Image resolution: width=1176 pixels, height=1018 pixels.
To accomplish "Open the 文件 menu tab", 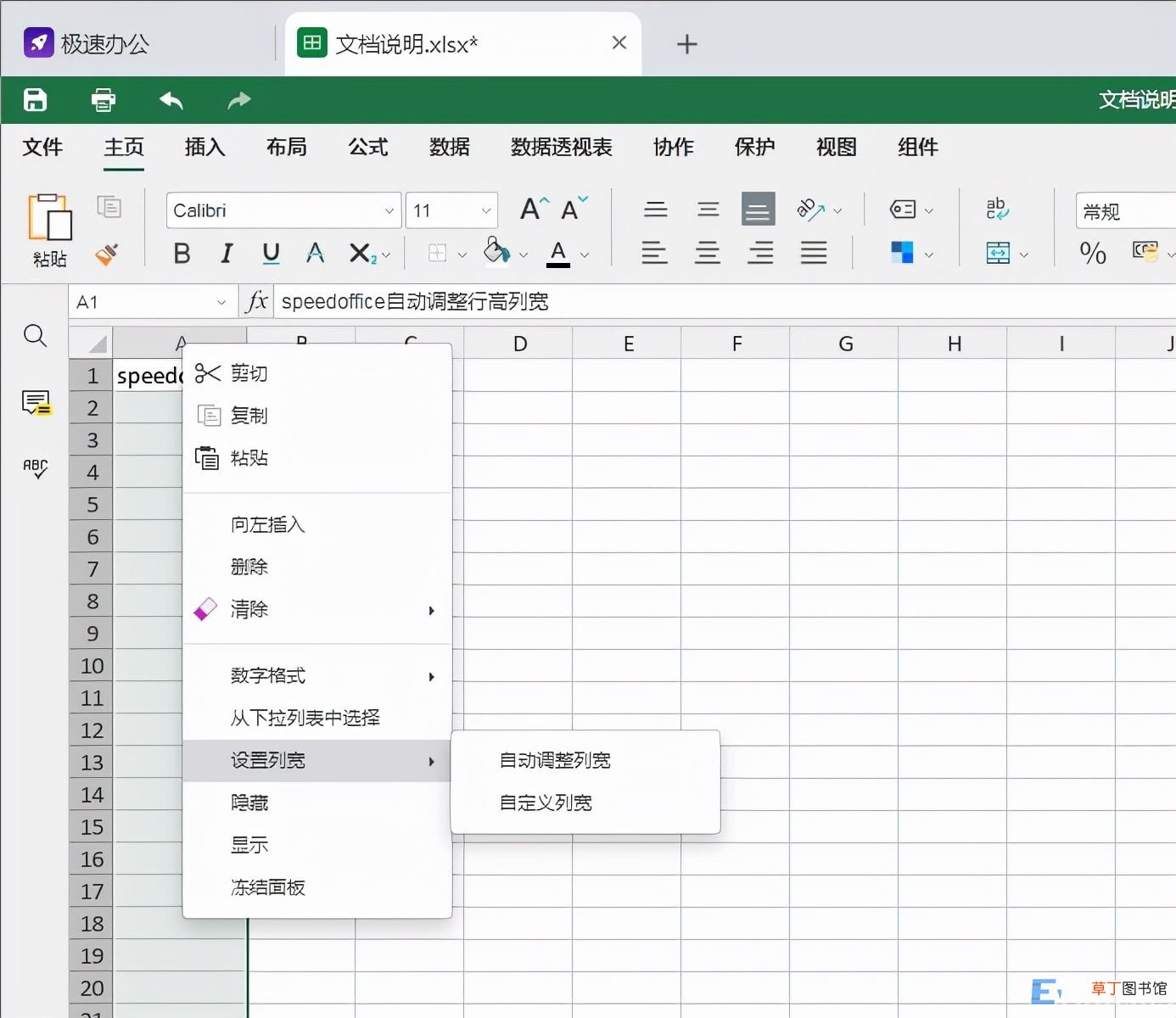I will [x=42, y=147].
